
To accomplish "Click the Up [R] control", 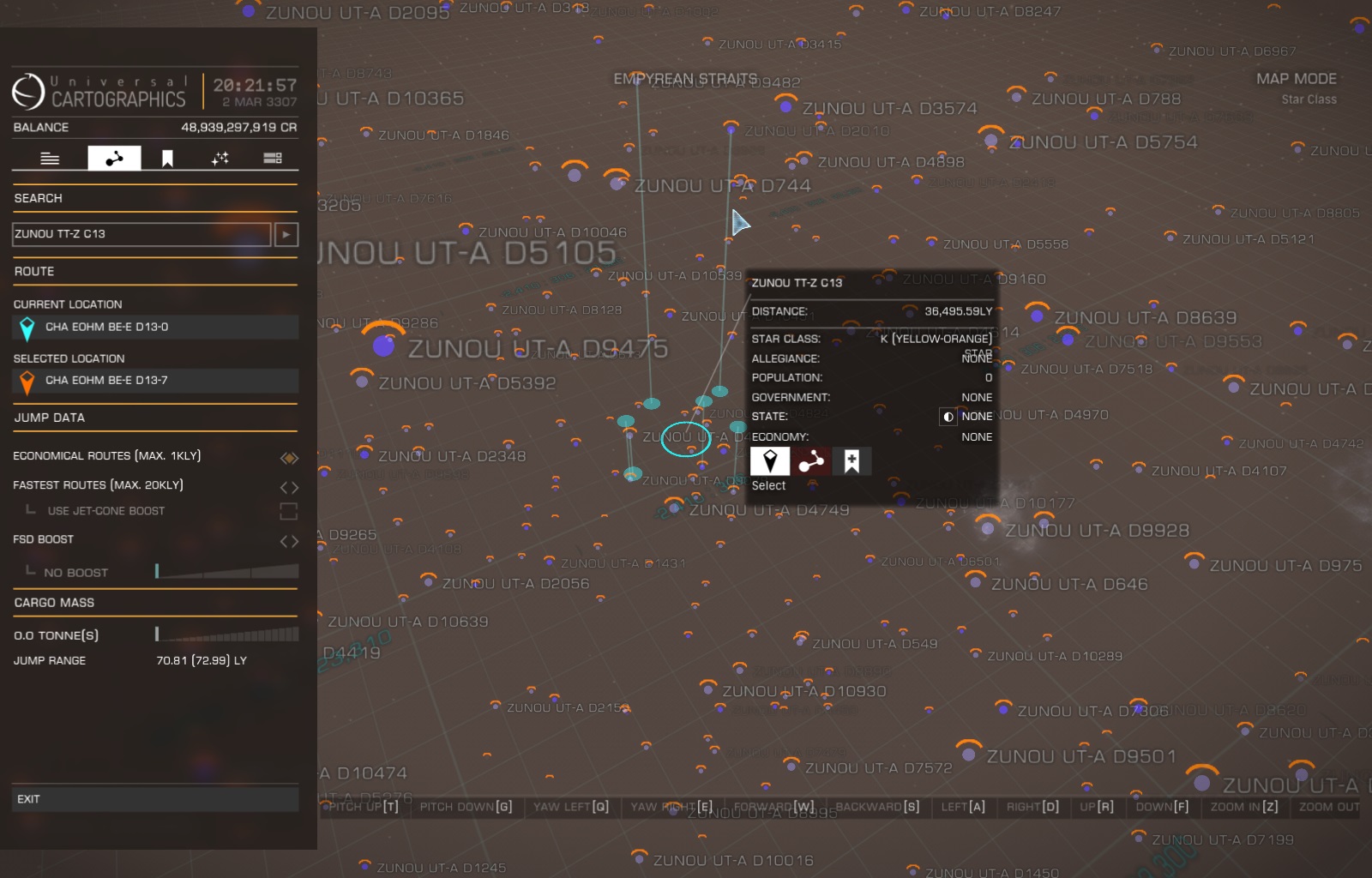I will click(1097, 807).
